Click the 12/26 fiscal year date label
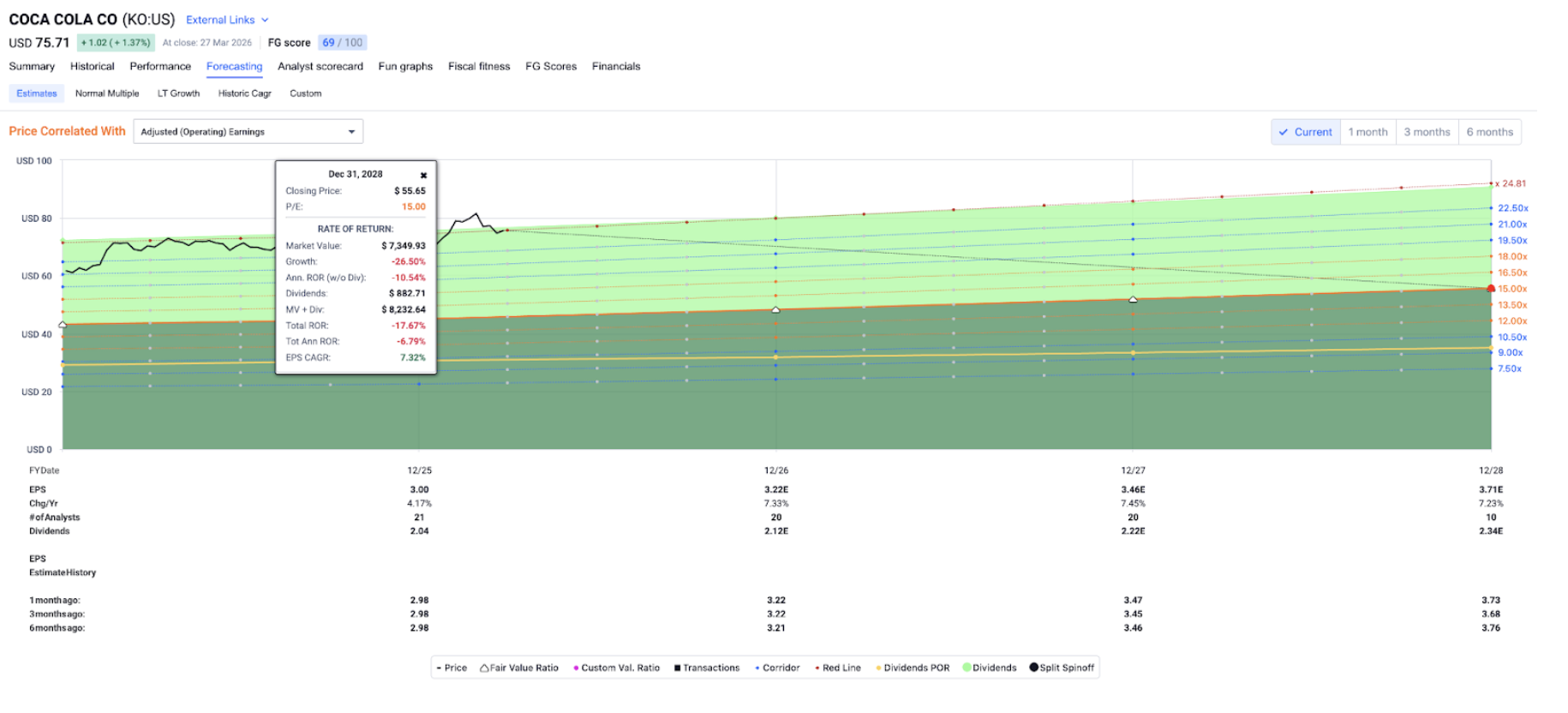 pyautogui.click(x=776, y=470)
